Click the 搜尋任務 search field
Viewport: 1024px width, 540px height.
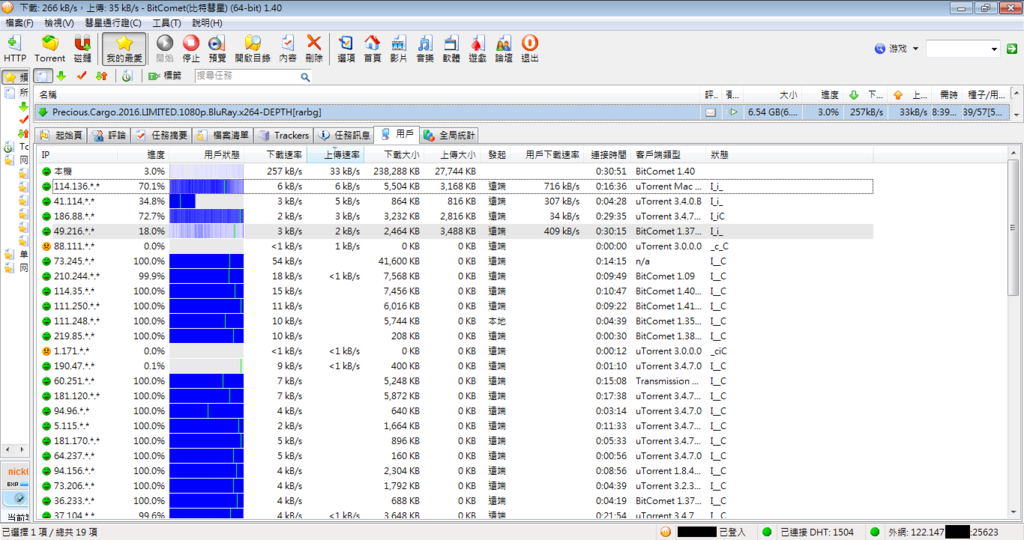click(x=247, y=76)
